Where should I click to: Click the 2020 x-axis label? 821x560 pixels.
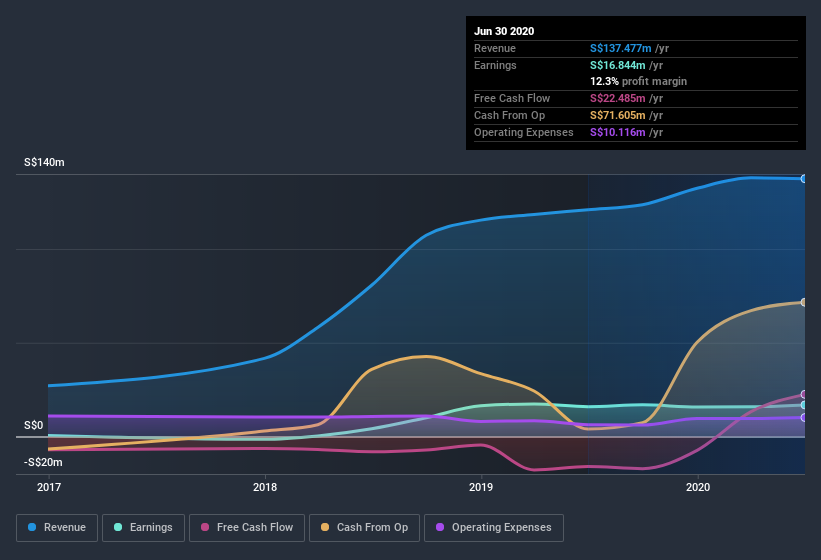pos(698,487)
